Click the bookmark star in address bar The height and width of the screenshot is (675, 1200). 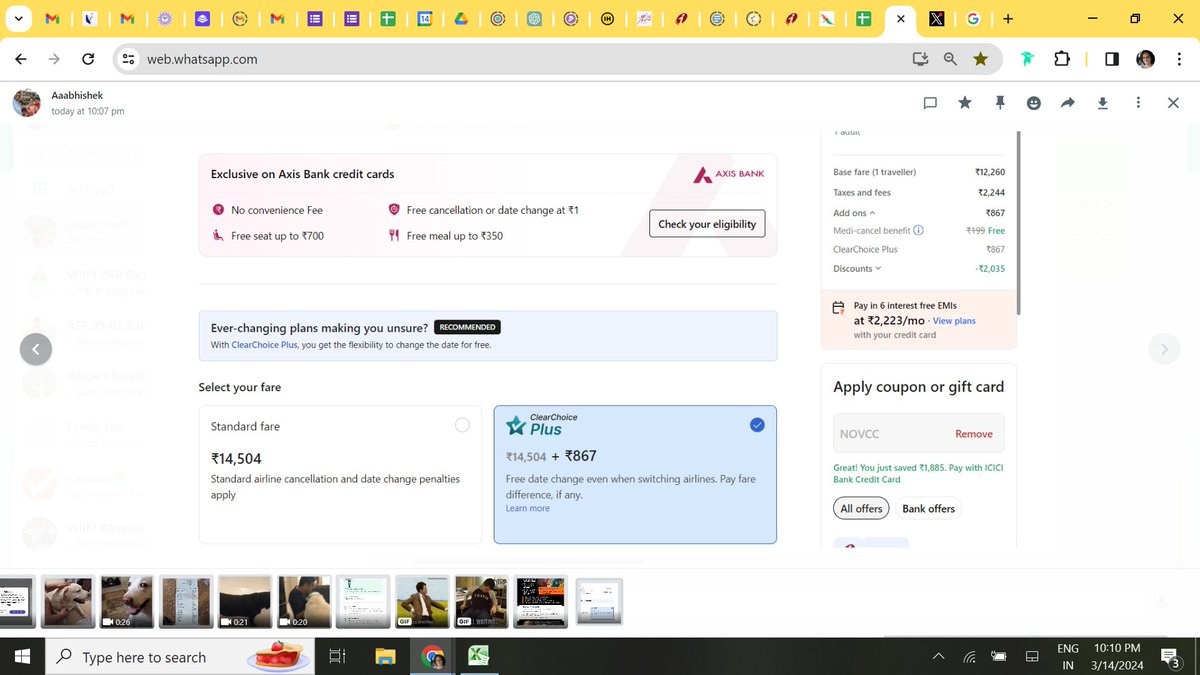(x=980, y=59)
